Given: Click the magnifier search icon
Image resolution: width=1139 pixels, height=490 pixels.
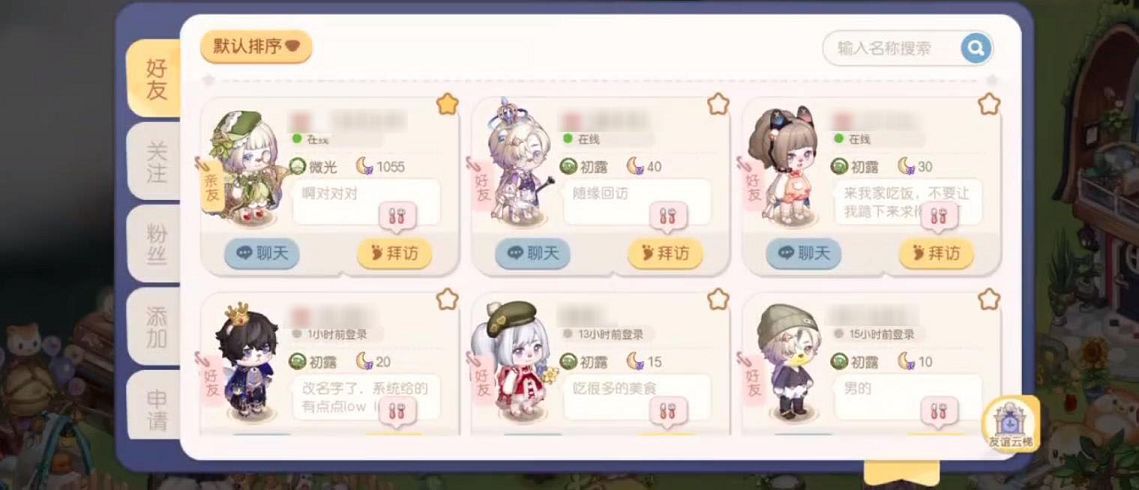Looking at the screenshot, I should click(976, 49).
